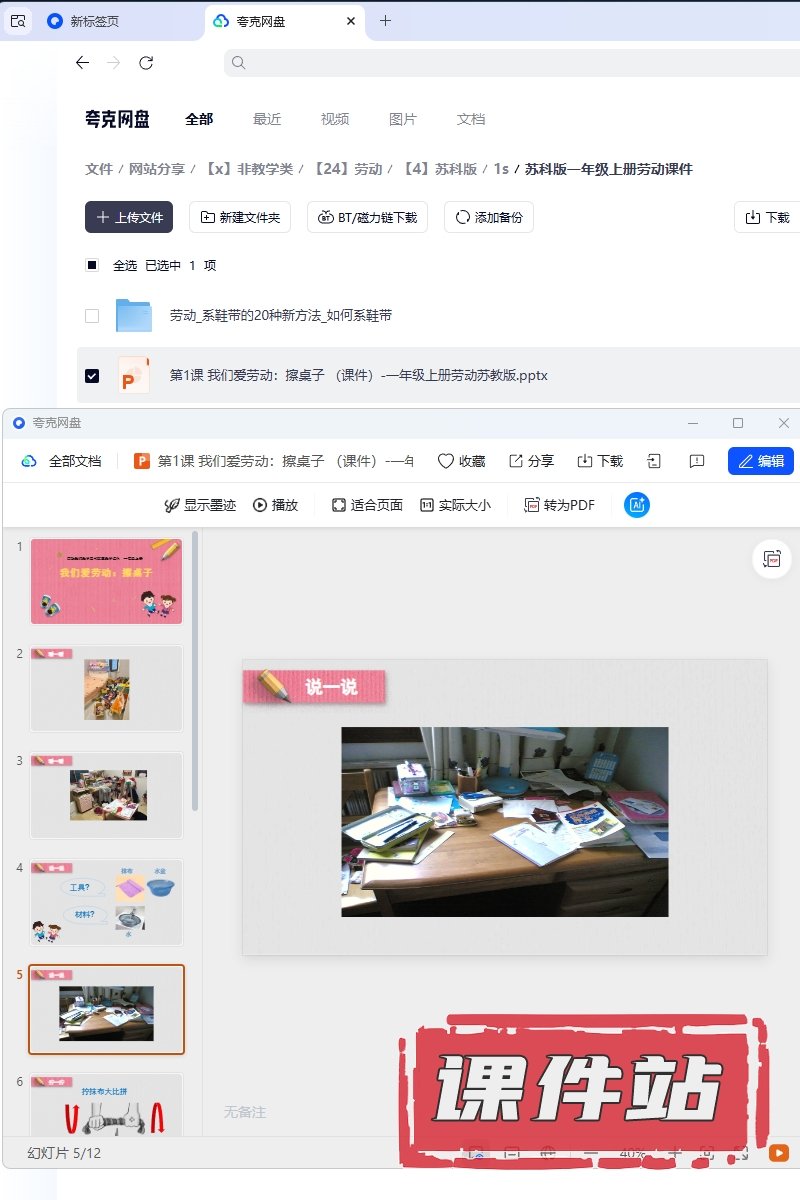Navigate to 【24】劳动 breadcrumb folder
800x1200 pixels.
[x=348, y=169]
